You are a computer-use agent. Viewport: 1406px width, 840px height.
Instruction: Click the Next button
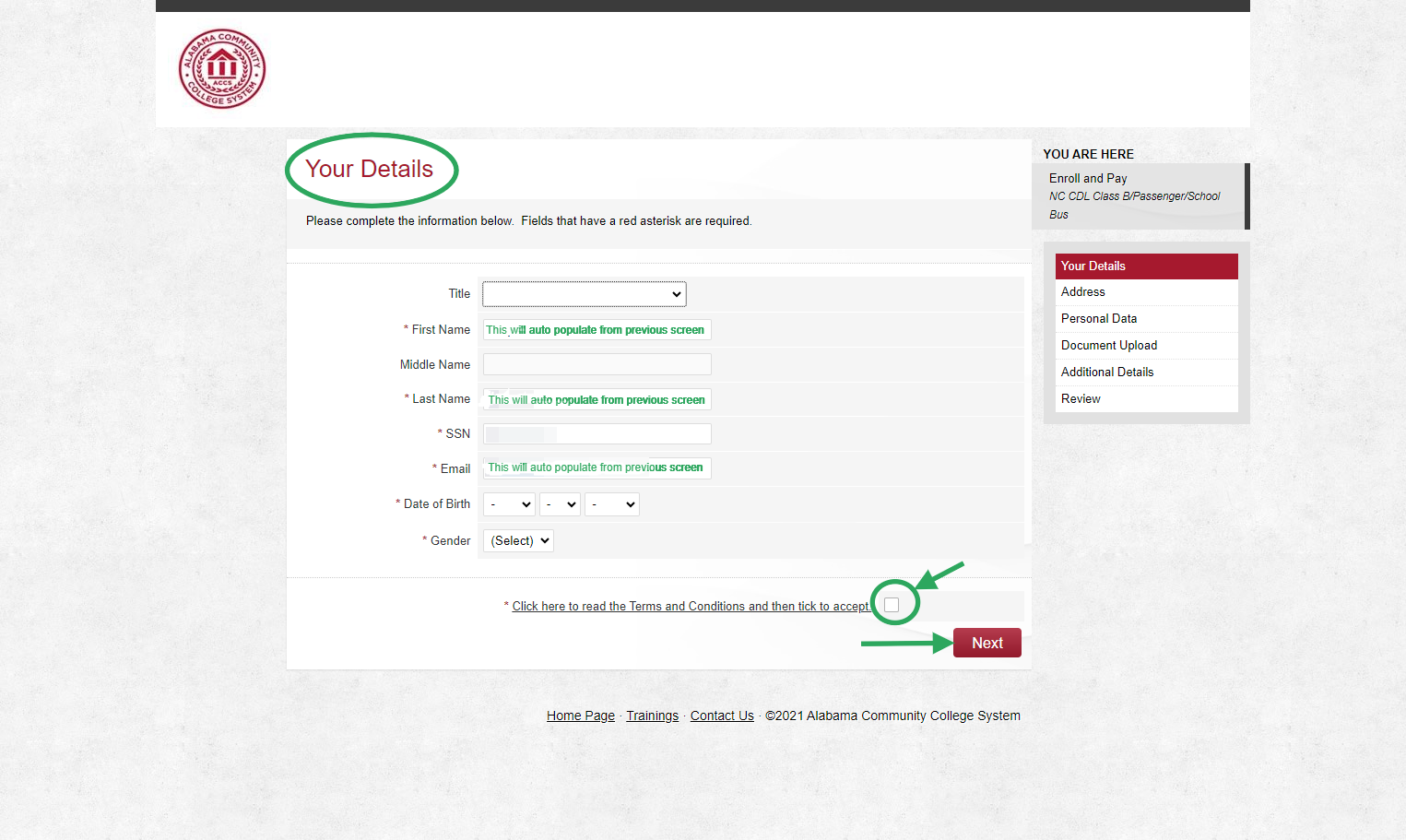coord(987,643)
